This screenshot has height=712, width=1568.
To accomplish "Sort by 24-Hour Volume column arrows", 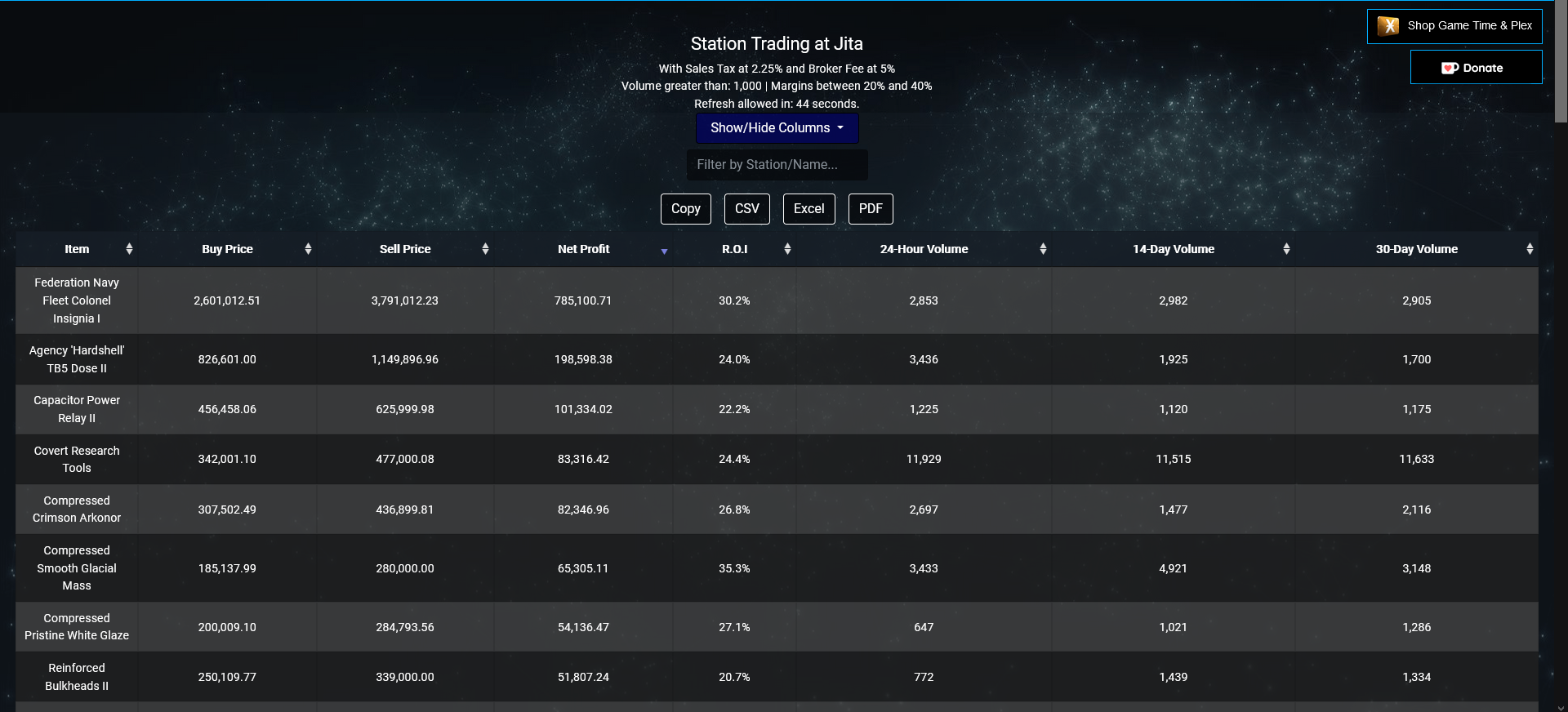I will [x=1043, y=249].
